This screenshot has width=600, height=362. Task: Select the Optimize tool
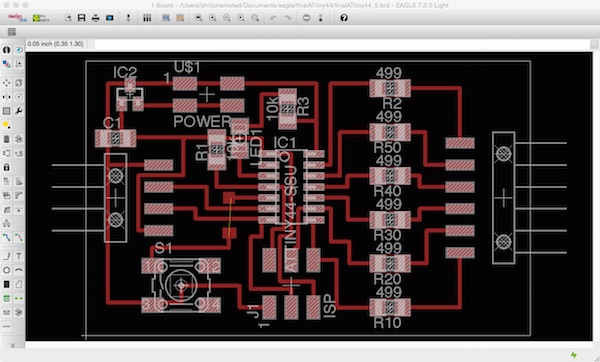18,210
